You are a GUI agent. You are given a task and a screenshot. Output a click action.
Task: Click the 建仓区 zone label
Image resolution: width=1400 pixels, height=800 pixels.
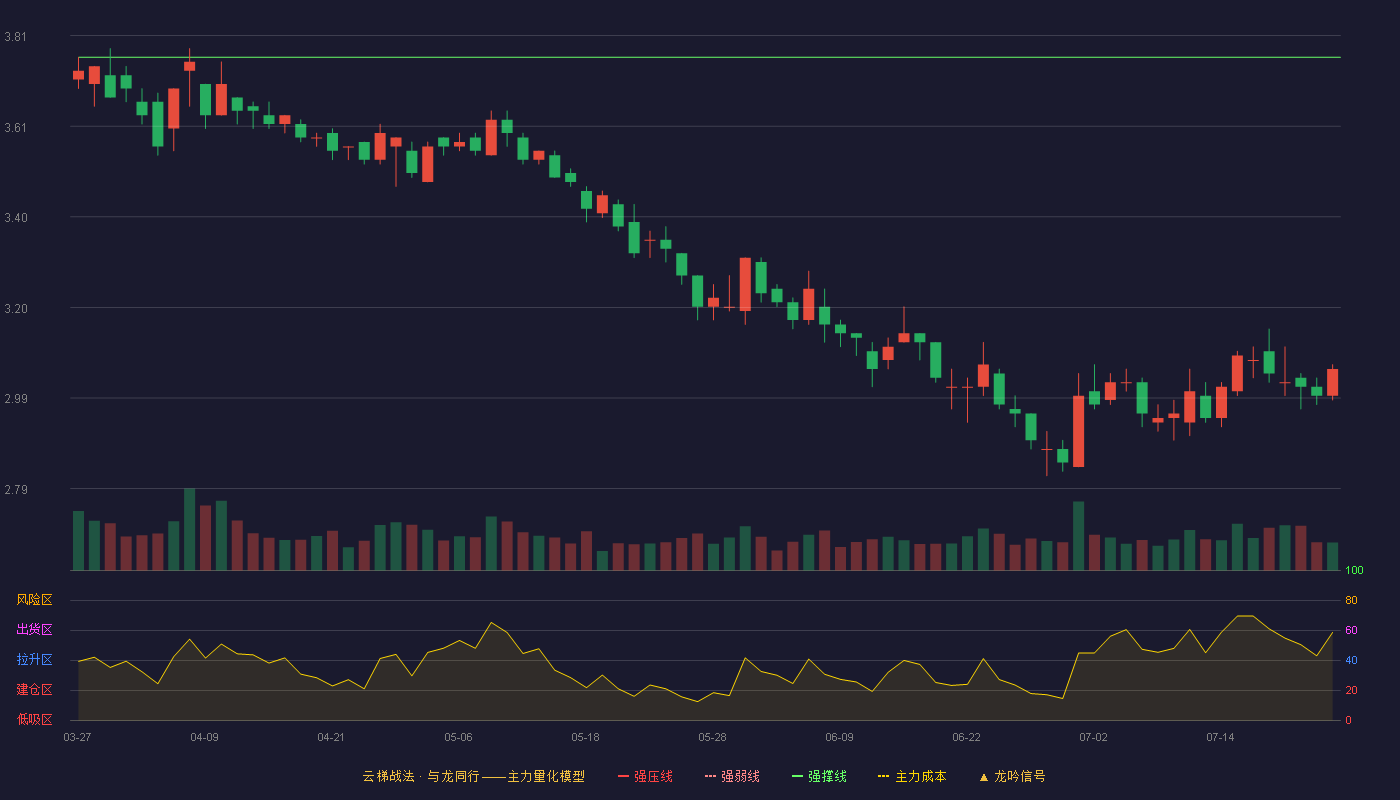34,690
